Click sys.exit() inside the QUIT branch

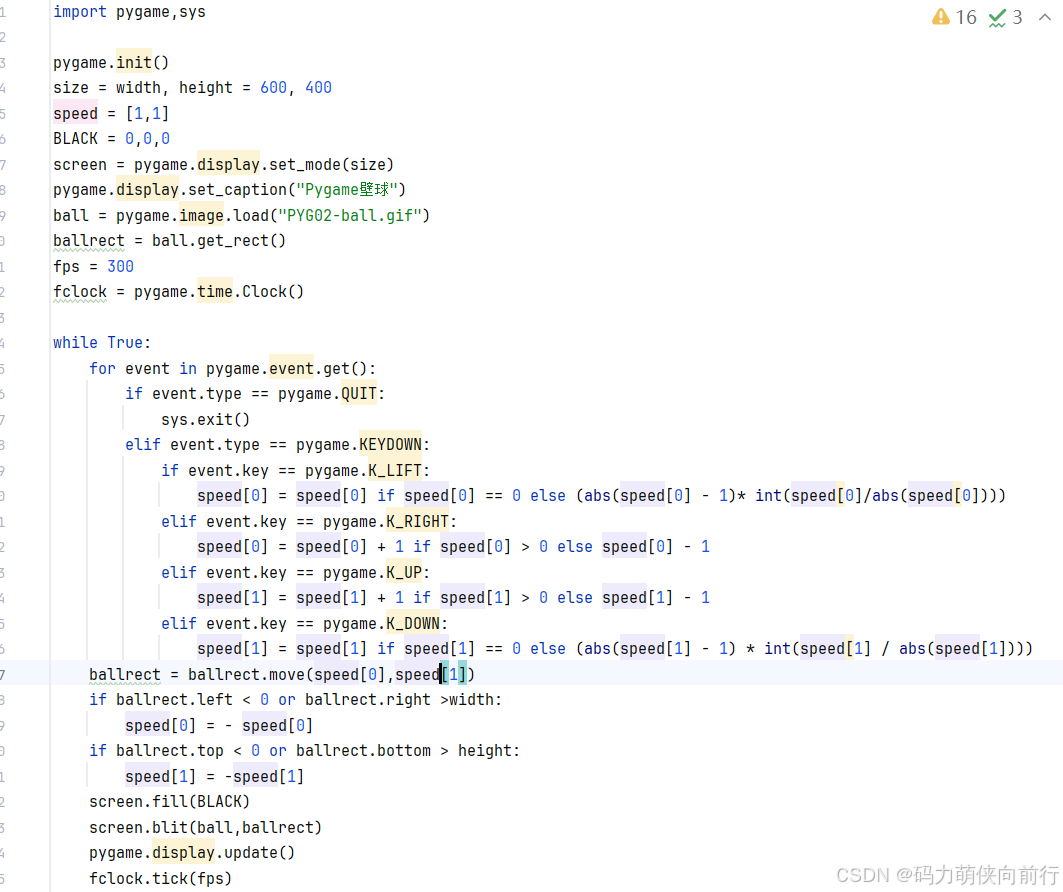pyautogui.click(x=205, y=418)
